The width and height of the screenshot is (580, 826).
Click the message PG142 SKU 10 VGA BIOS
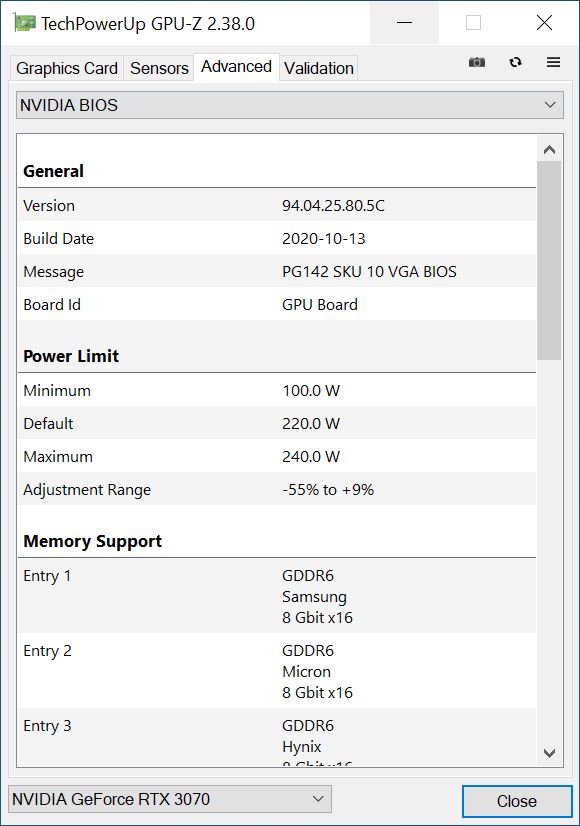tap(369, 272)
